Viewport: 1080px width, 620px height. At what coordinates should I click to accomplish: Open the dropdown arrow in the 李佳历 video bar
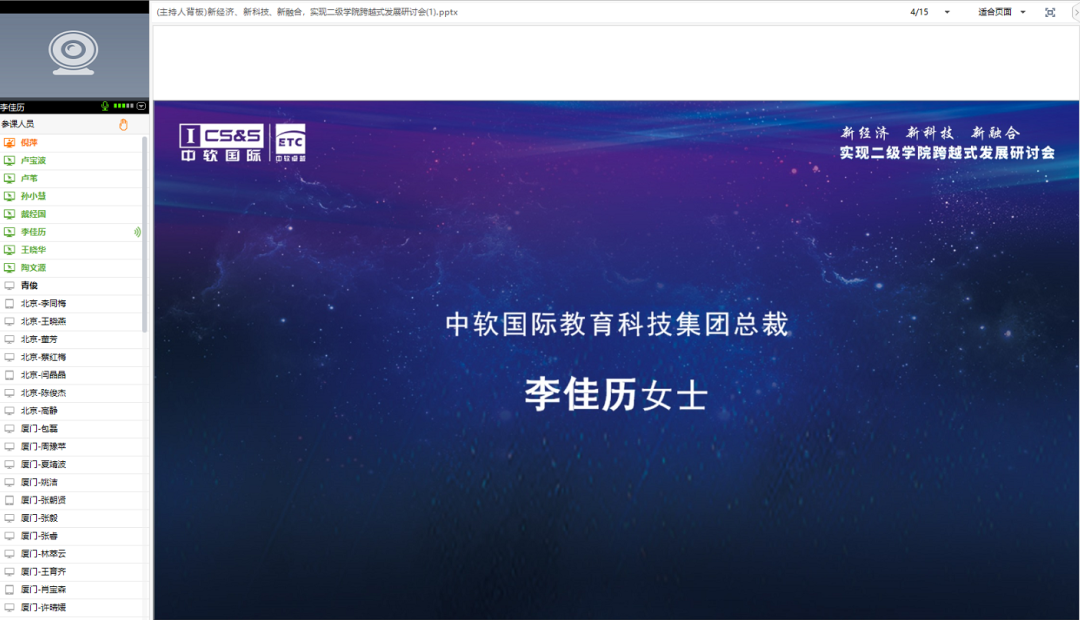(x=141, y=106)
